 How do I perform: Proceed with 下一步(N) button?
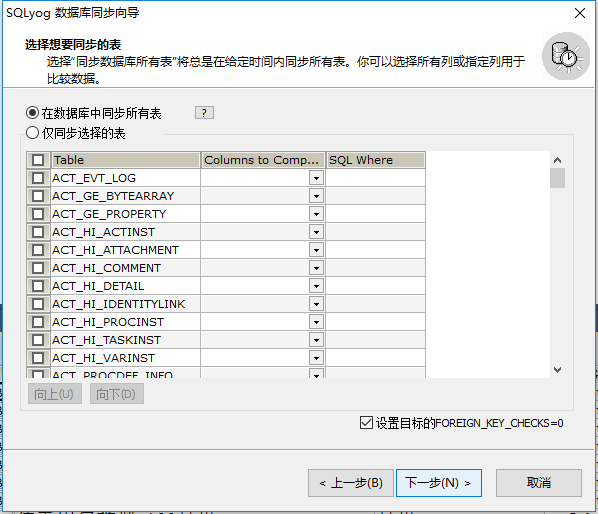439,483
